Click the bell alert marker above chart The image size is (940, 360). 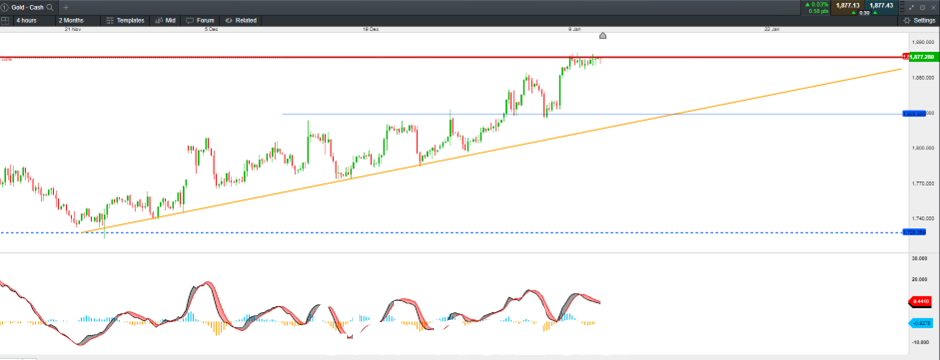pos(603,37)
